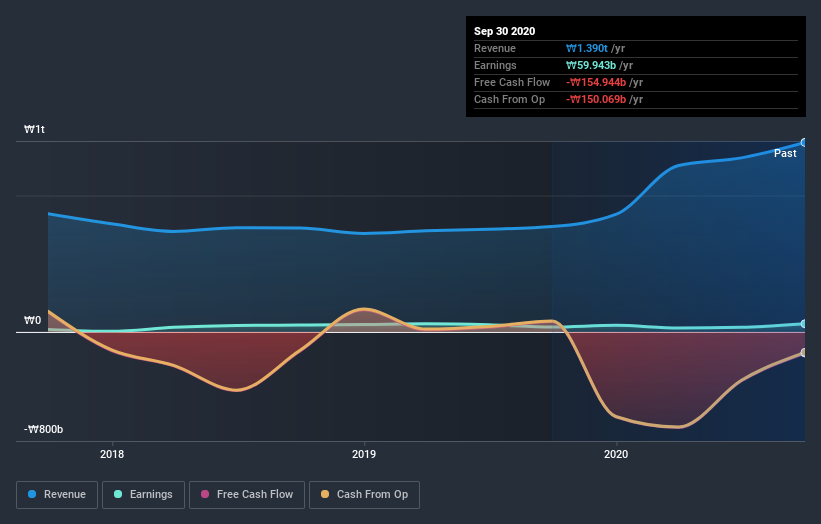Click the 2020 axis label
The height and width of the screenshot is (524, 821).
click(616, 454)
